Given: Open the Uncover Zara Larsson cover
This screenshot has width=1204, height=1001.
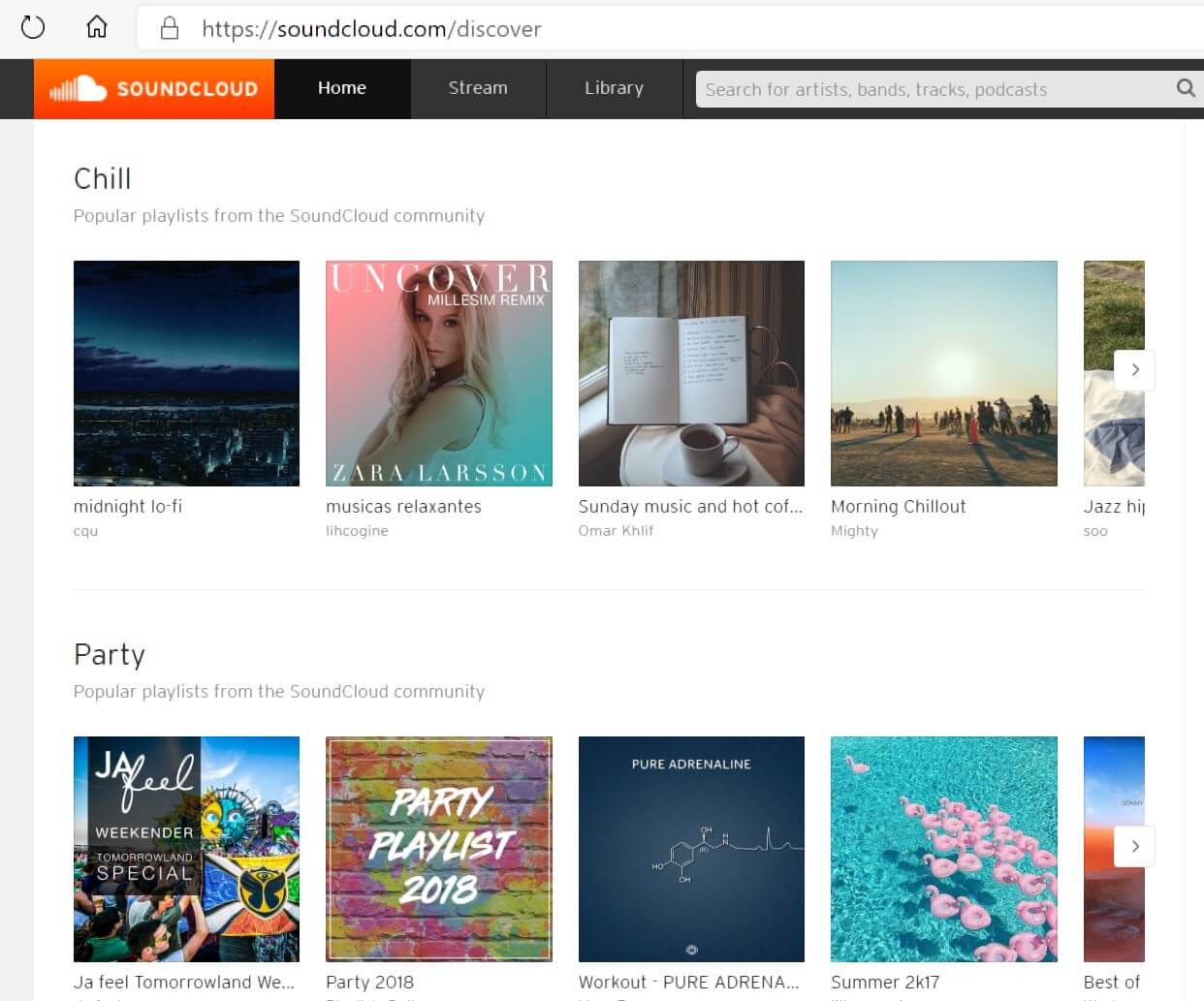Looking at the screenshot, I should coord(439,373).
